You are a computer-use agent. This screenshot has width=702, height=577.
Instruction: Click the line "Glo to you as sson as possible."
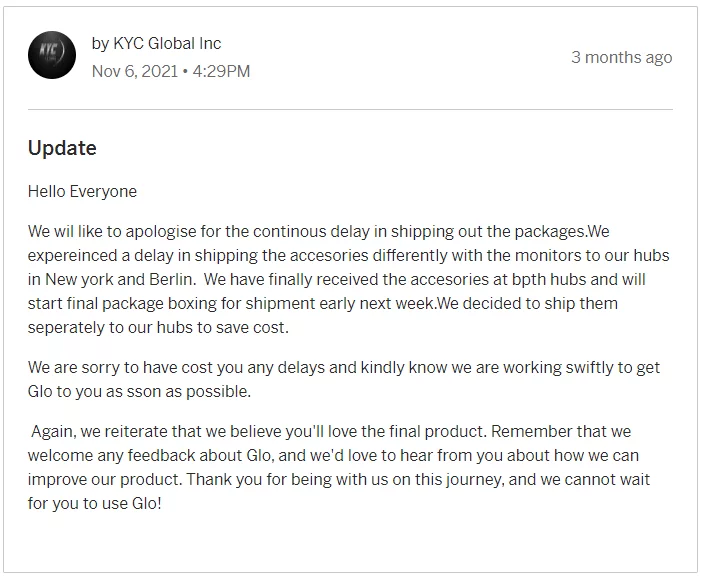click(x=139, y=391)
